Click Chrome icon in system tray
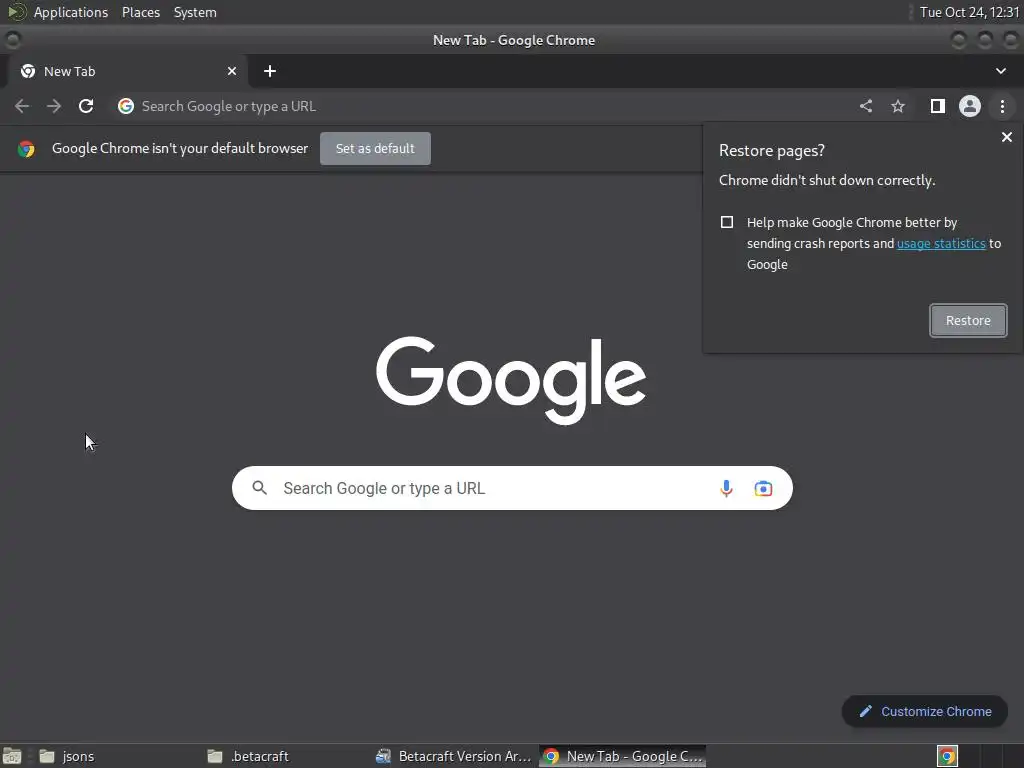Viewport: 1024px width, 768px height. coord(947,756)
